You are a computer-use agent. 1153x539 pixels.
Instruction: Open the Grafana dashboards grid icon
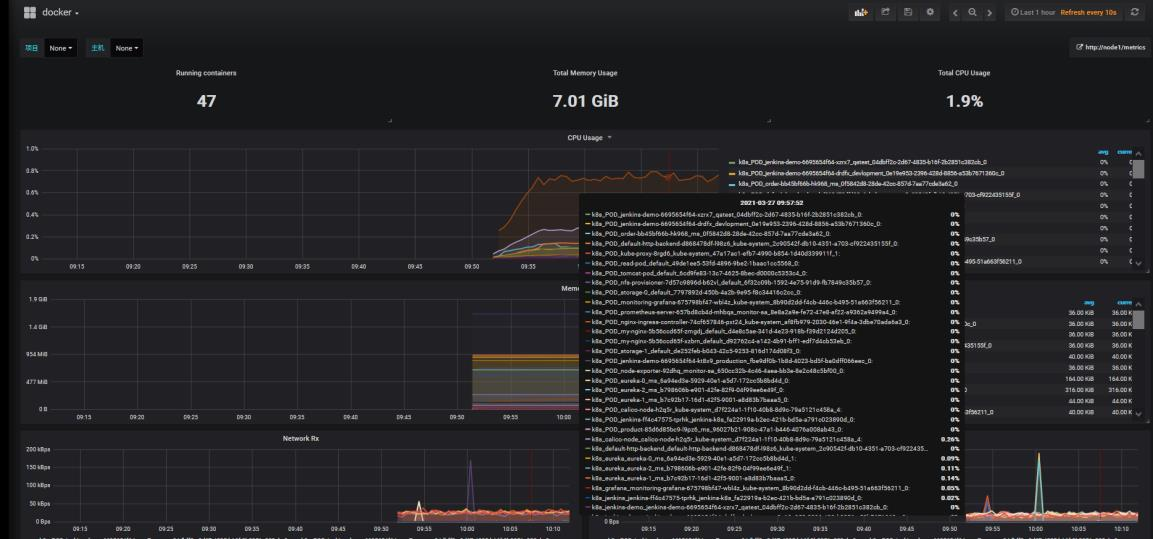[x=29, y=13]
